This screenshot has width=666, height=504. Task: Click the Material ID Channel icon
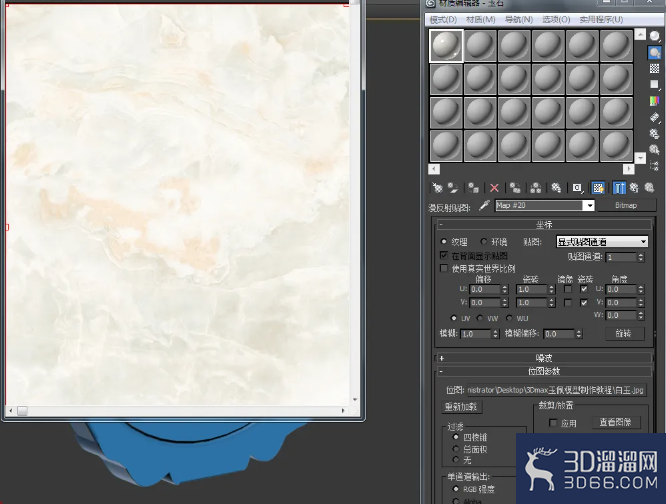(x=577, y=188)
